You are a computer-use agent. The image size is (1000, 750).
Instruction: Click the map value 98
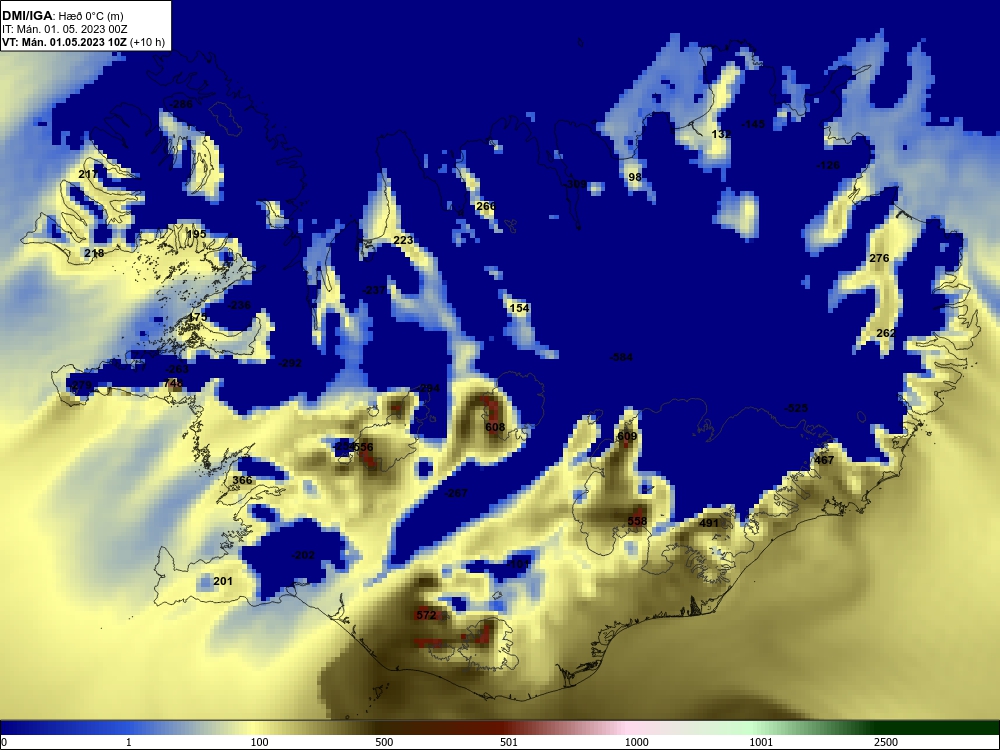(635, 177)
